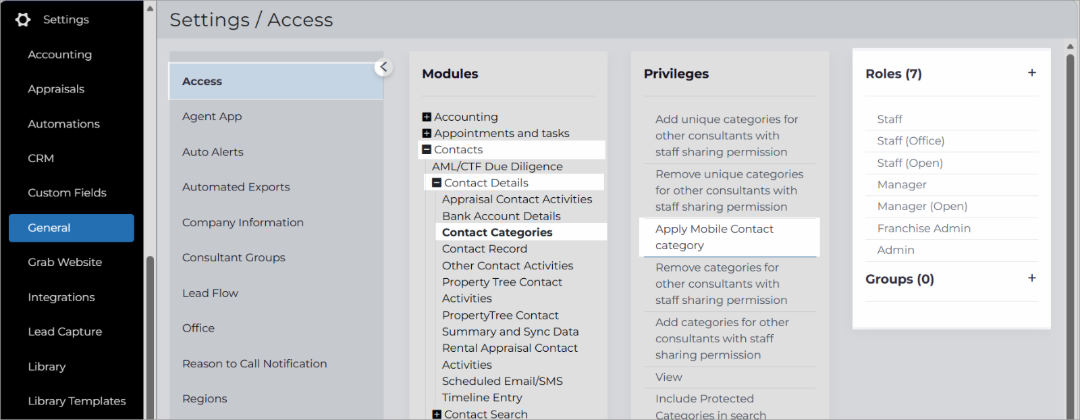Choose the Manager role
Screen dimensions: 1080x420
tap(902, 185)
